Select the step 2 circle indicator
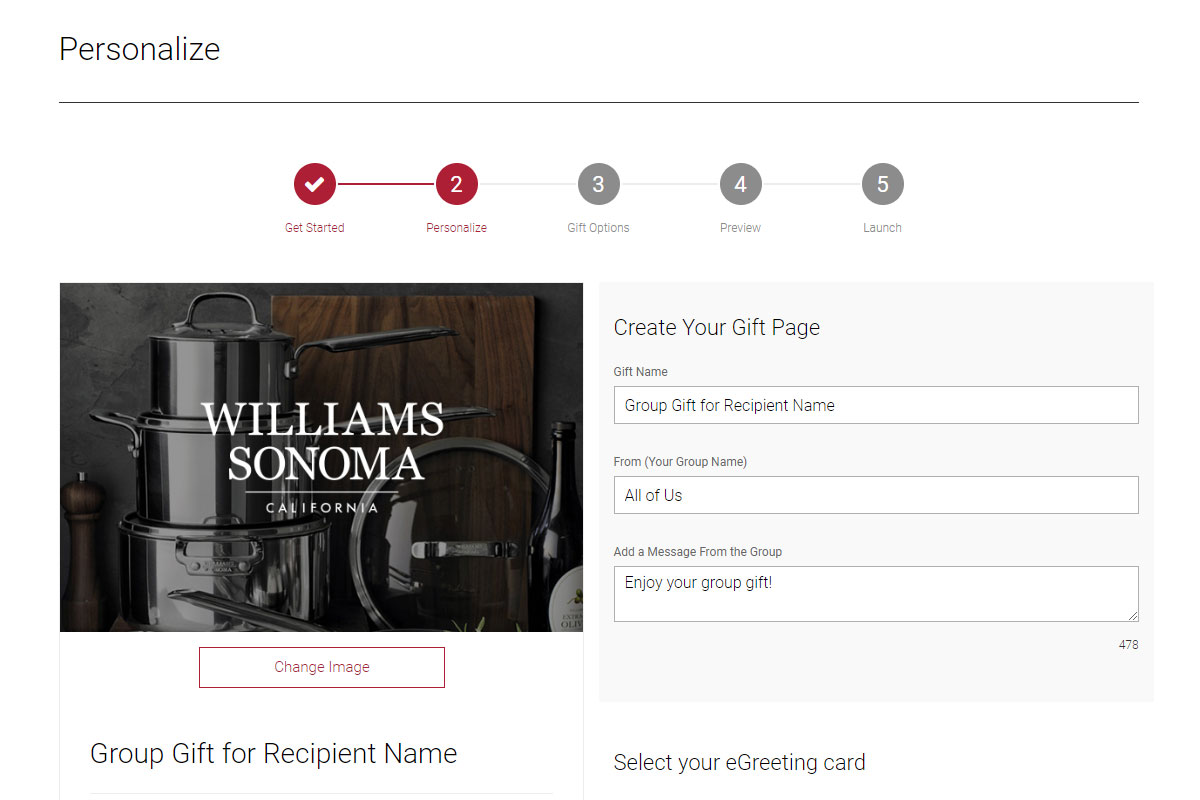This screenshot has height=800, width=1200. click(x=457, y=184)
